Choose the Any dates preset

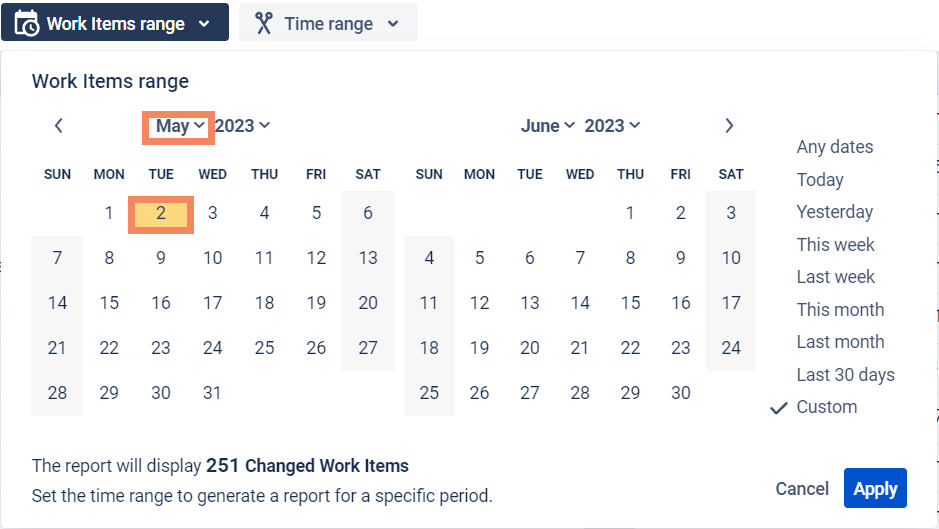(x=834, y=147)
